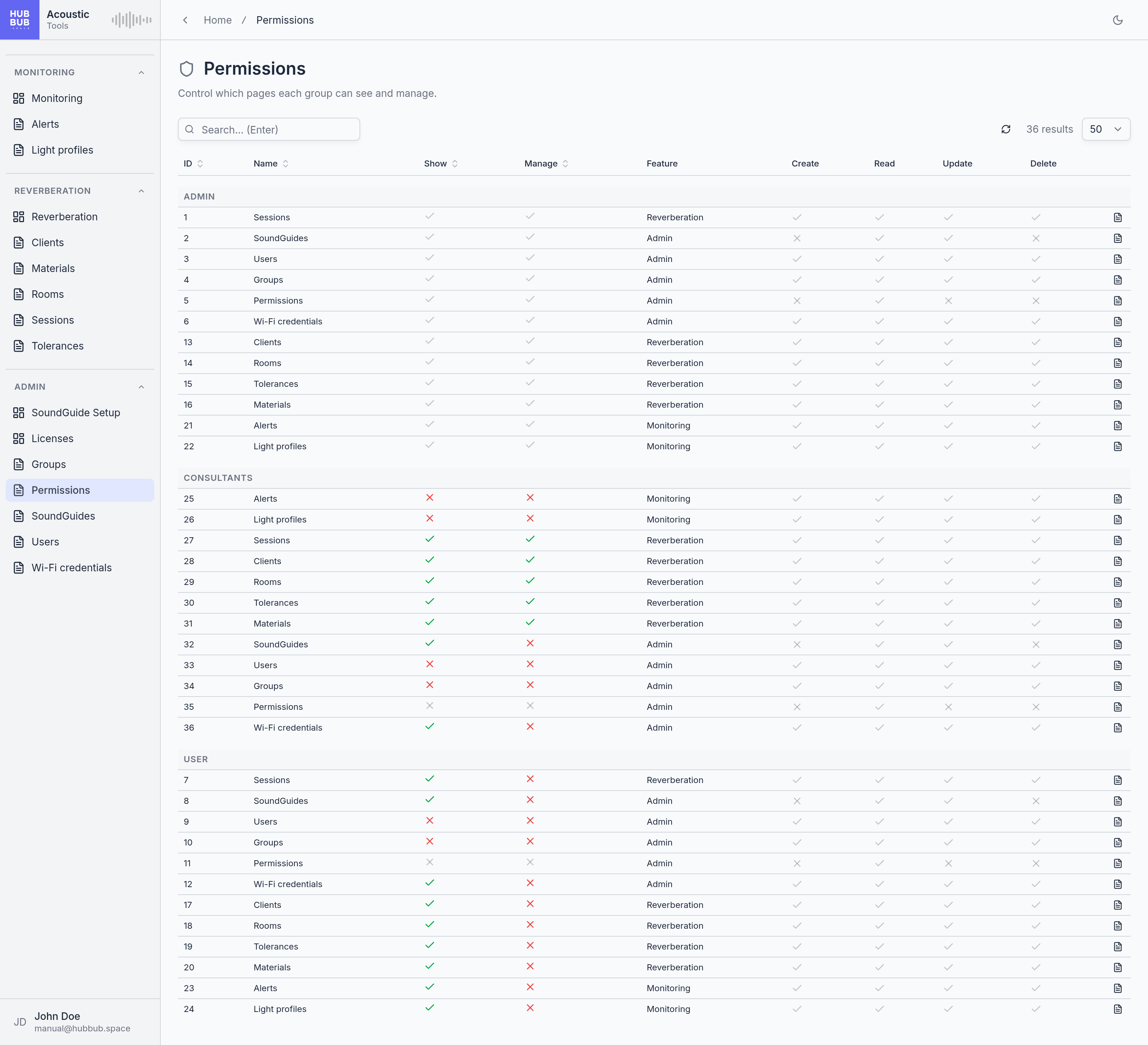Viewport: 1148px width, 1045px height.
Task: Sort by the Manage column header
Action: point(546,163)
